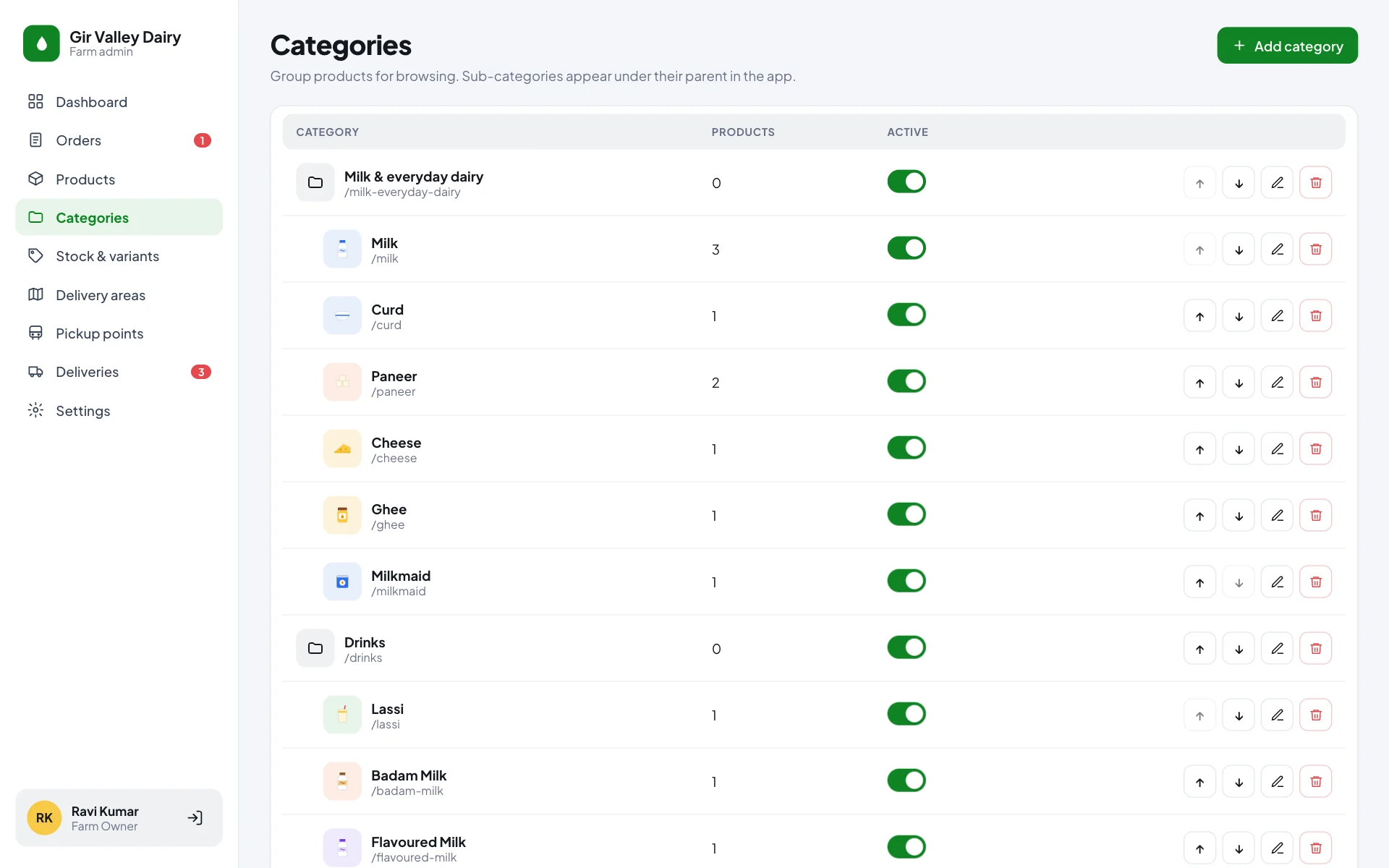Screen dimensions: 1389x868
Task: Click the Cheese category thumbnail icon
Action: (342, 448)
